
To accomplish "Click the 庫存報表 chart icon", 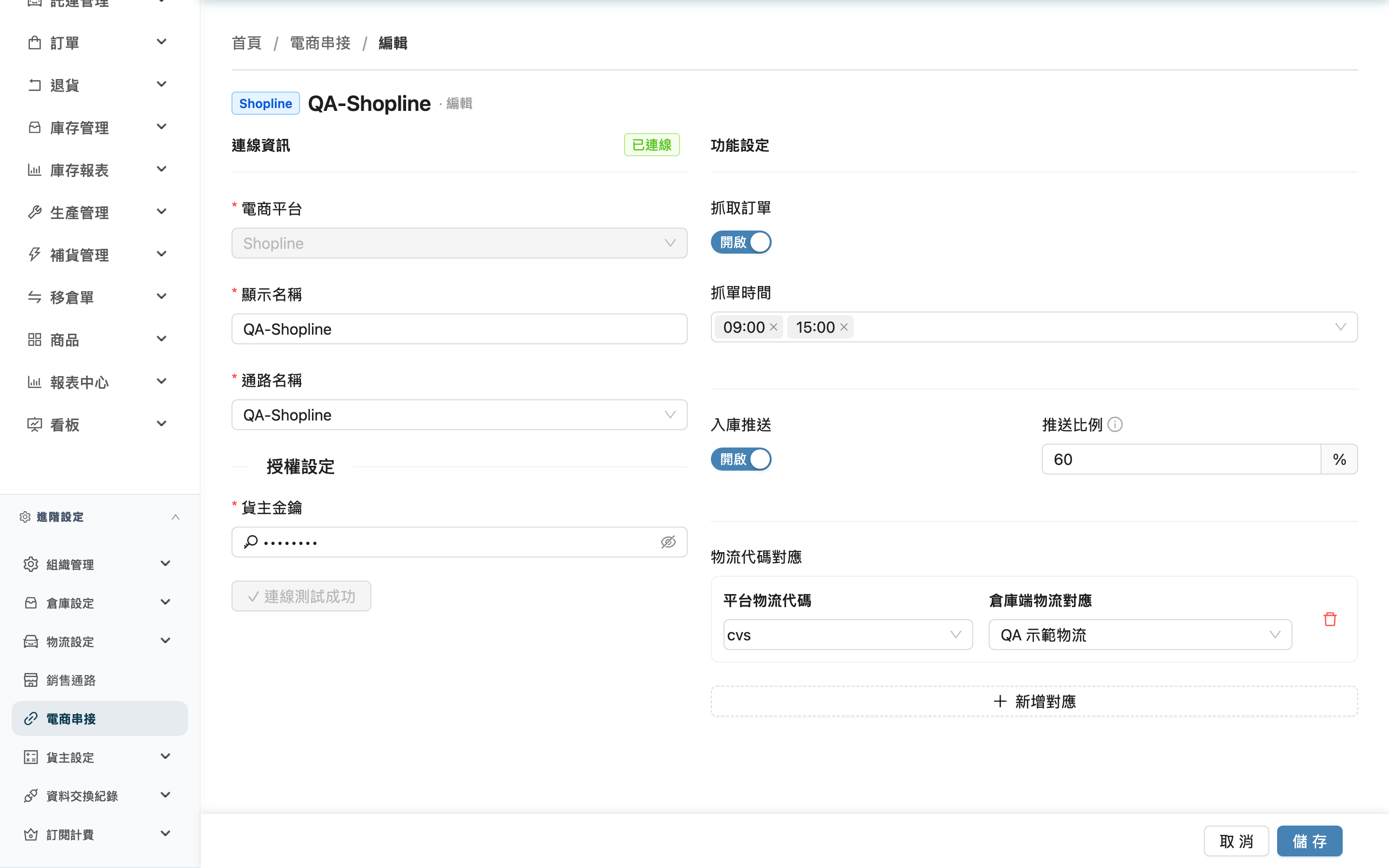I will pos(34,170).
